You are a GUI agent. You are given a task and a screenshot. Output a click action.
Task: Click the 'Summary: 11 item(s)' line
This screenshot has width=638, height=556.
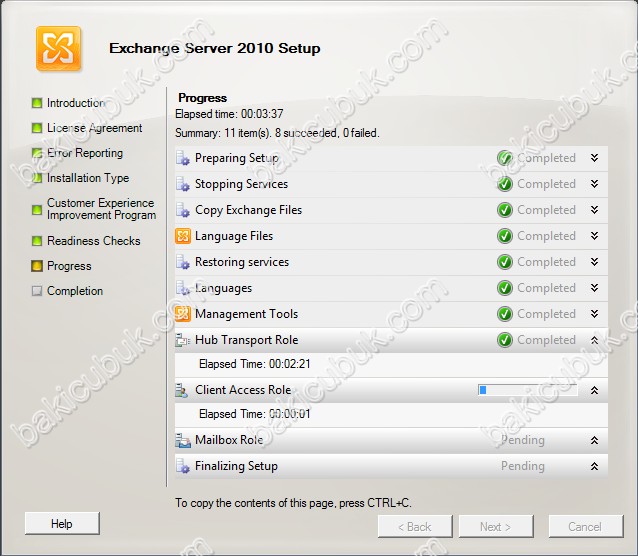pos(277,133)
